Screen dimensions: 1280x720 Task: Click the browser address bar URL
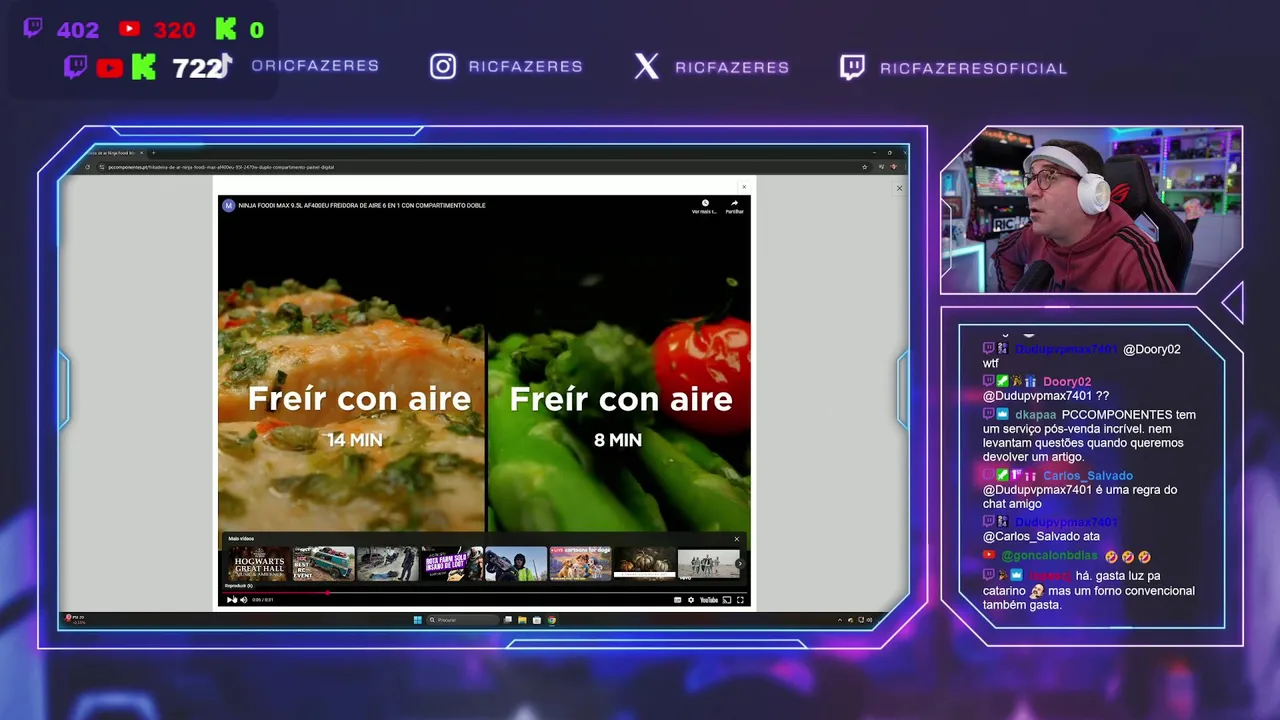click(221, 167)
